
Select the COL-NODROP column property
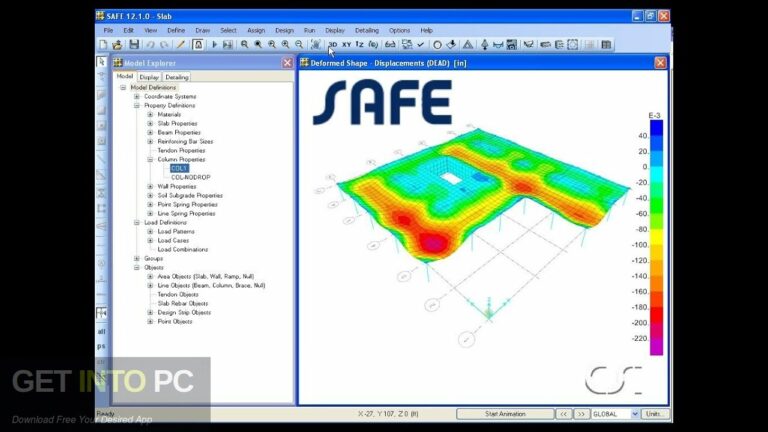coord(191,177)
